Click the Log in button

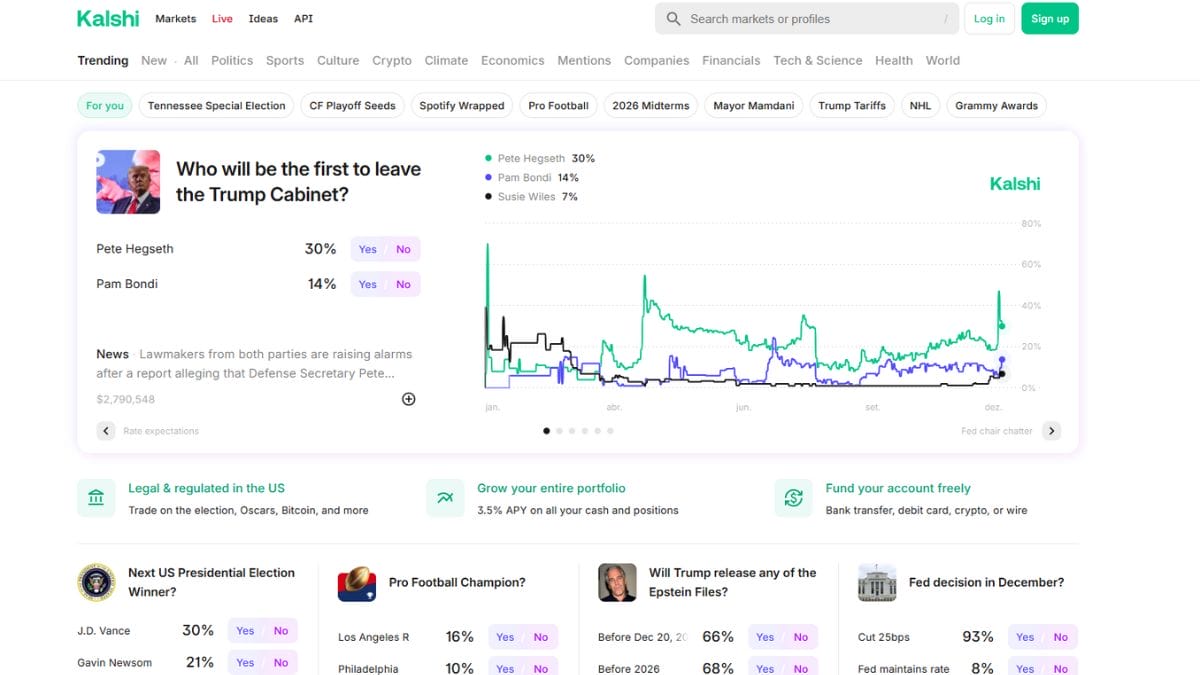[x=989, y=19]
